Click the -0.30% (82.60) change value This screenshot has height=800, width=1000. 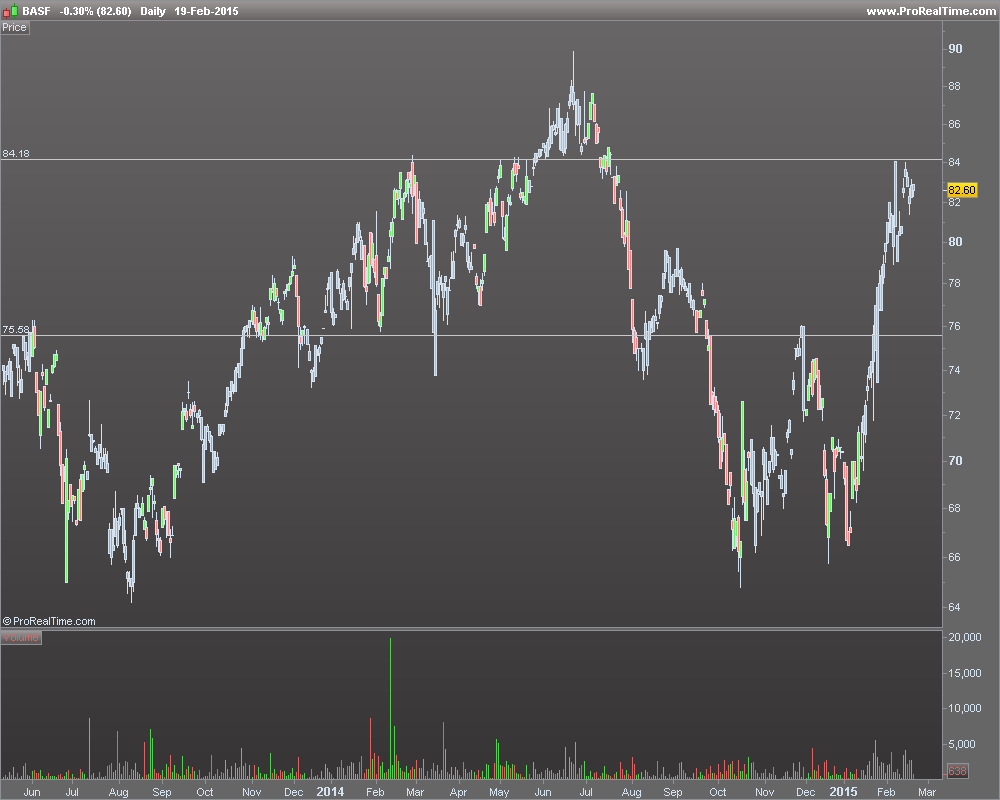[96, 11]
